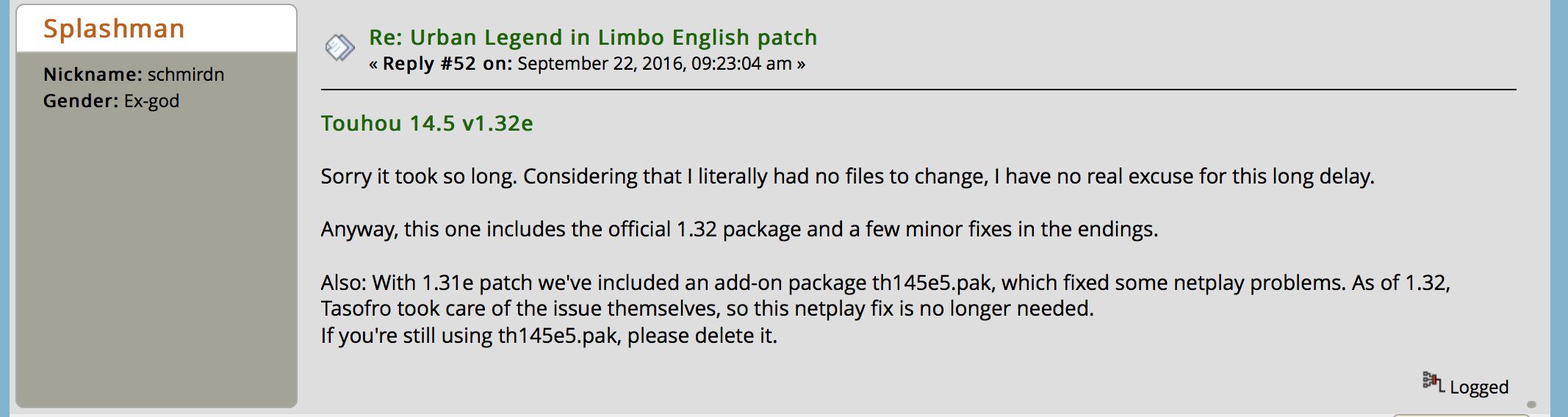Click the sentence about th145e5.pak add-on package
The image size is (1568, 417).
click(885, 283)
